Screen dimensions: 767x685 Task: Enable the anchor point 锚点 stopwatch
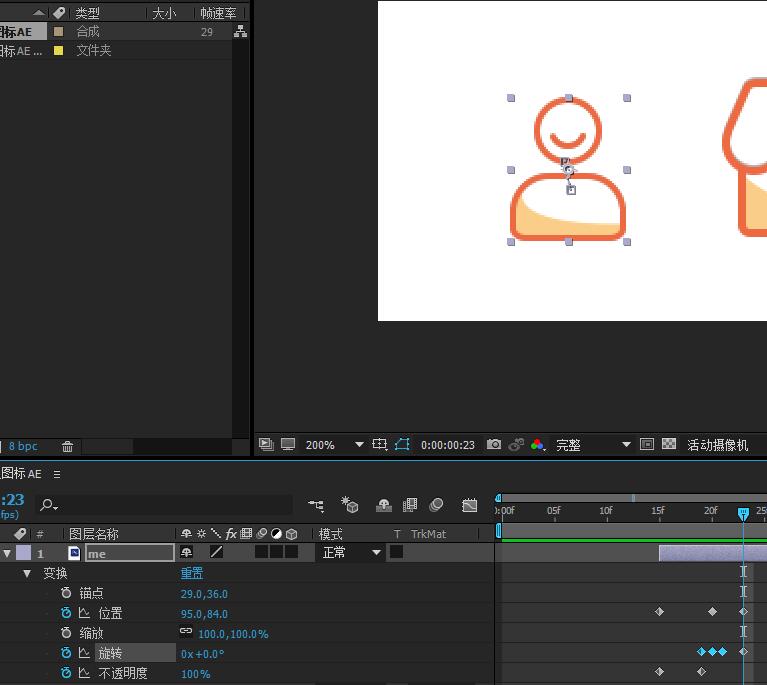coord(66,593)
